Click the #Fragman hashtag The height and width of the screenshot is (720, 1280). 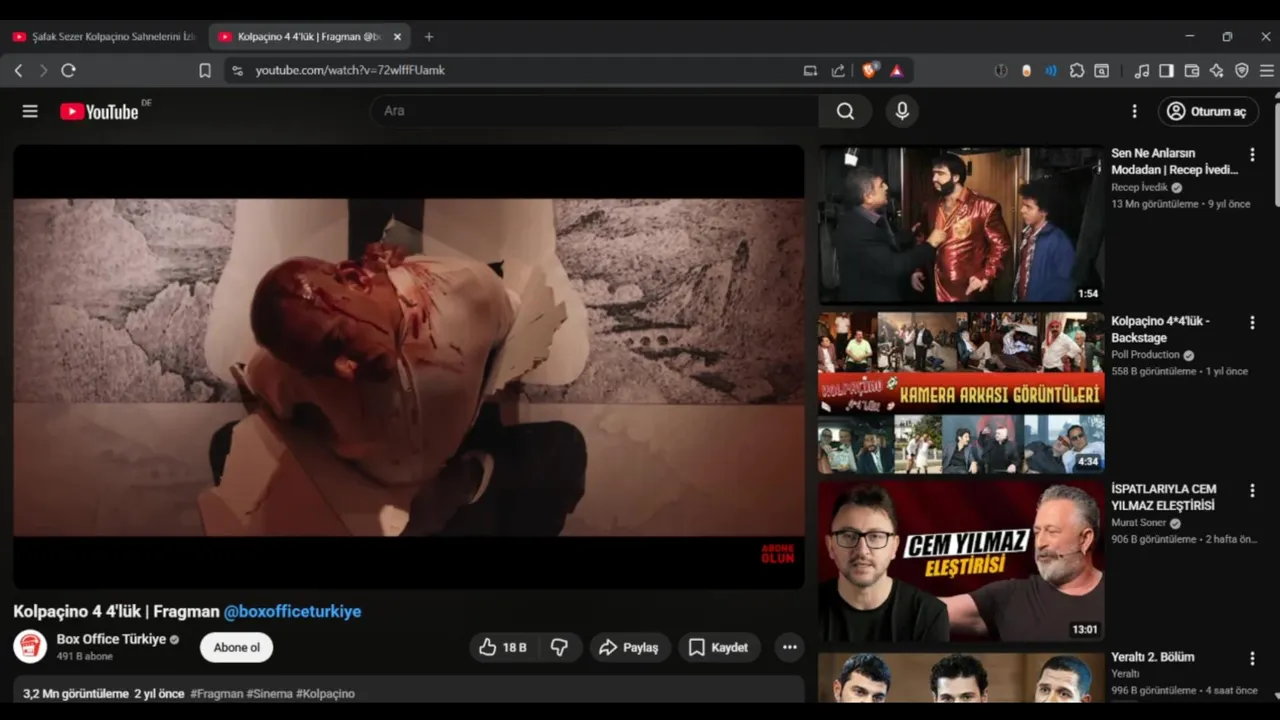click(x=216, y=693)
